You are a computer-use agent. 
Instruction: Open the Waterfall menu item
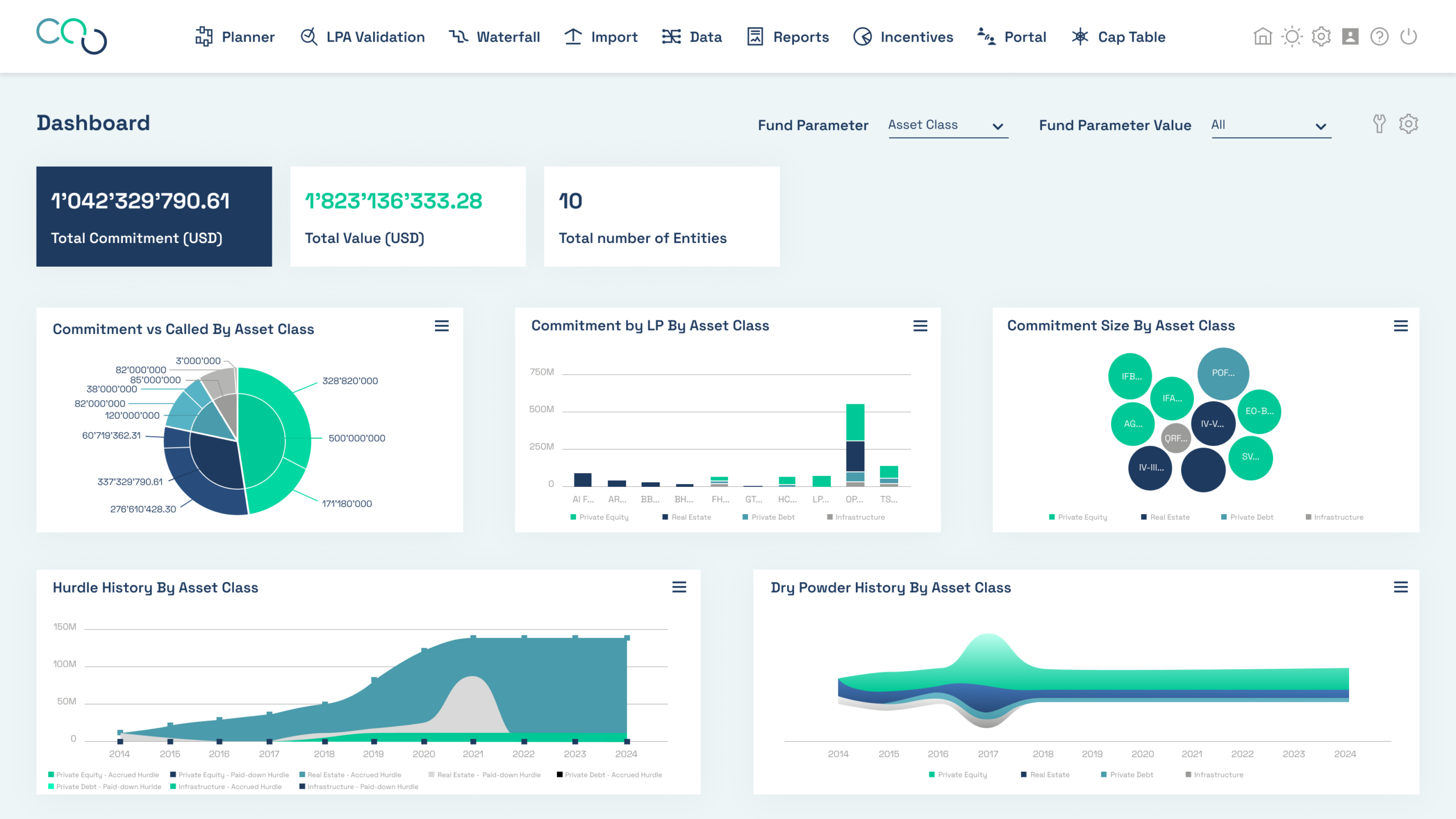click(495, 37)
